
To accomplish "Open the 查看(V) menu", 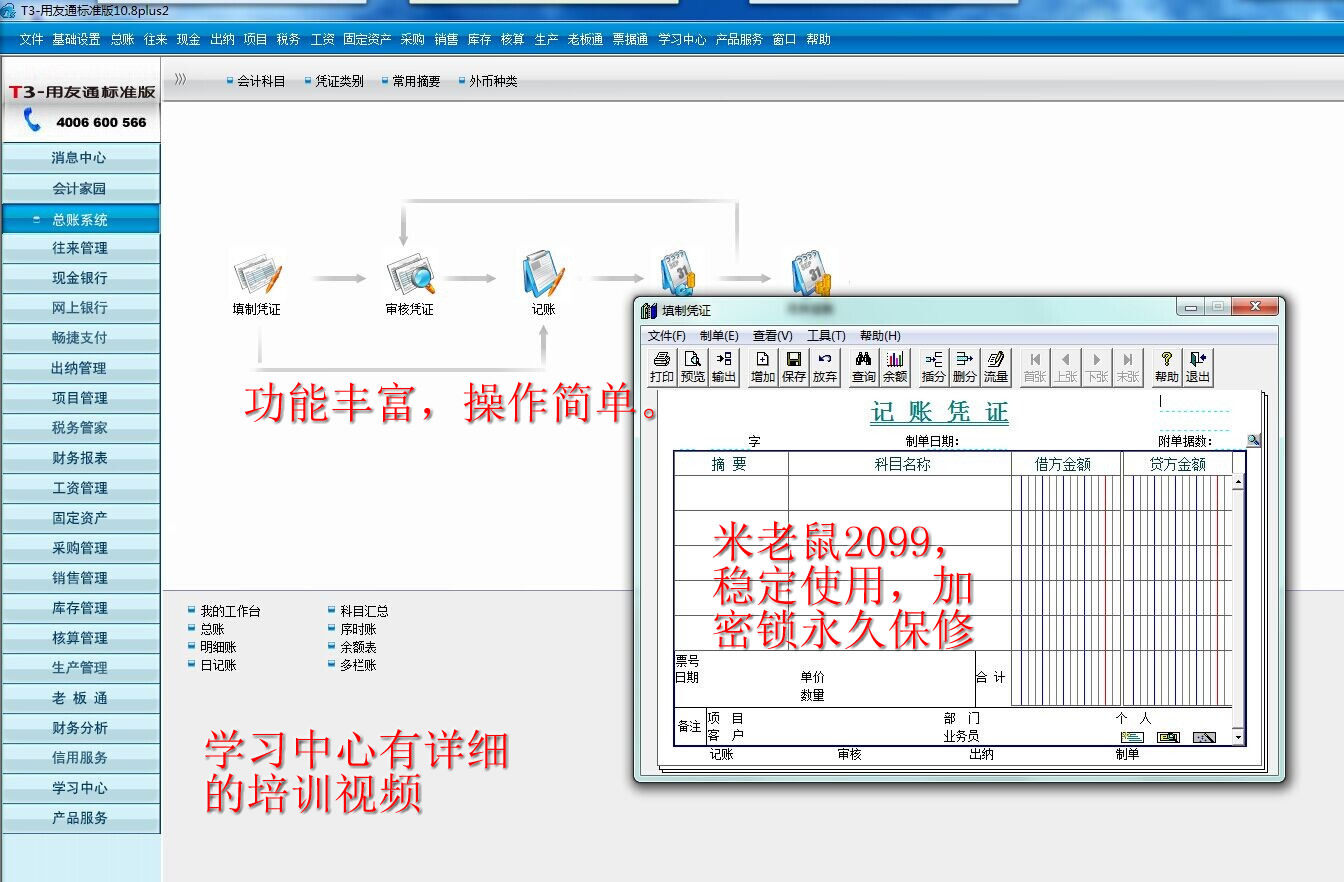I will click(x=773, y=336).
